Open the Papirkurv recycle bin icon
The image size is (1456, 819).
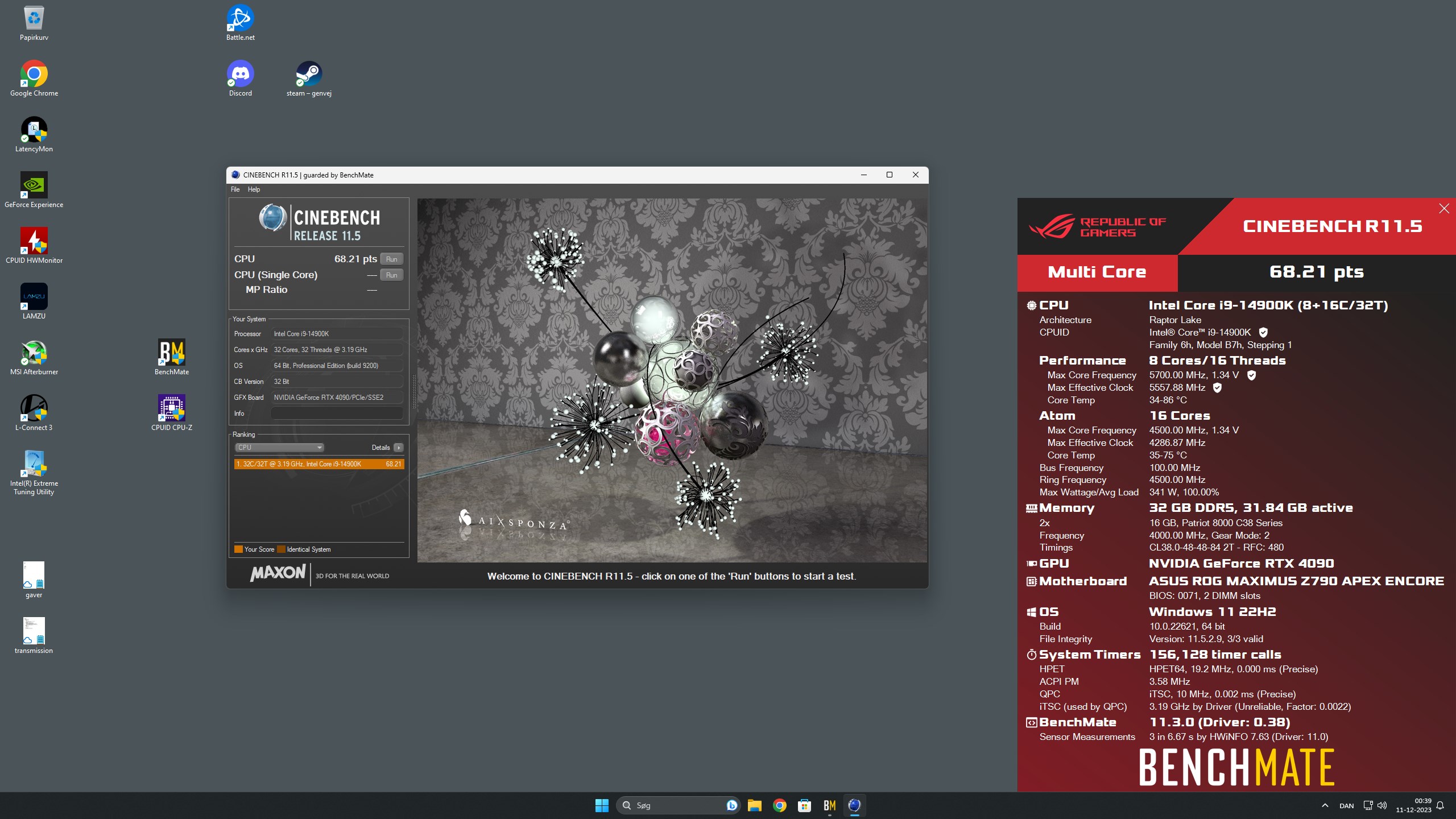pos(34,23)
